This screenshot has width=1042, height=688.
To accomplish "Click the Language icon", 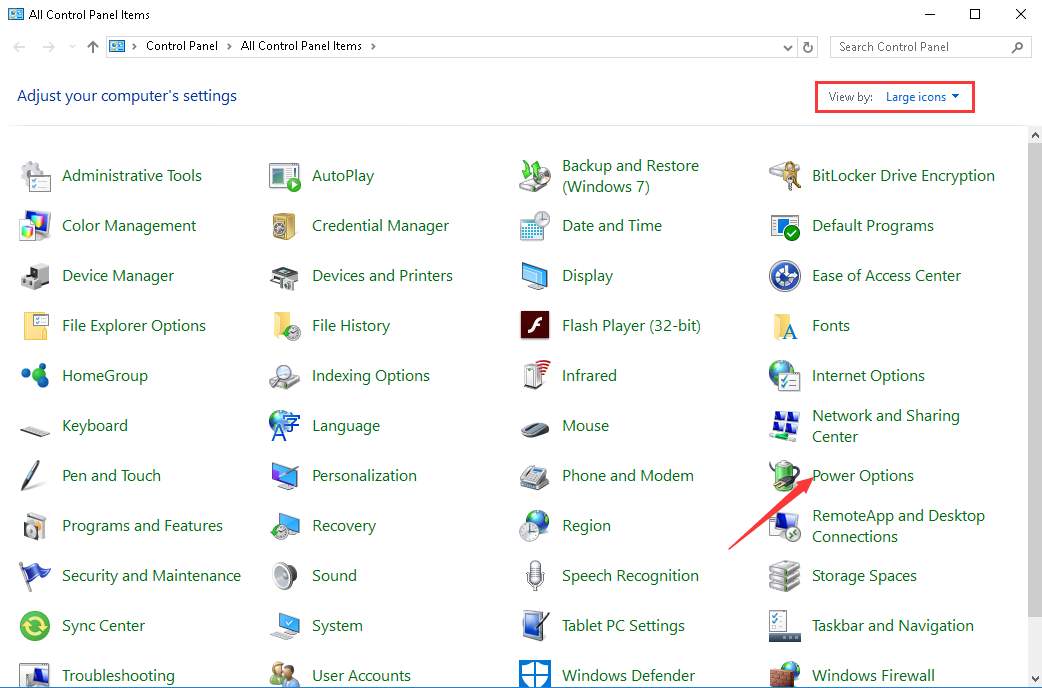I will pyautogui.click(x=285, y=425).
